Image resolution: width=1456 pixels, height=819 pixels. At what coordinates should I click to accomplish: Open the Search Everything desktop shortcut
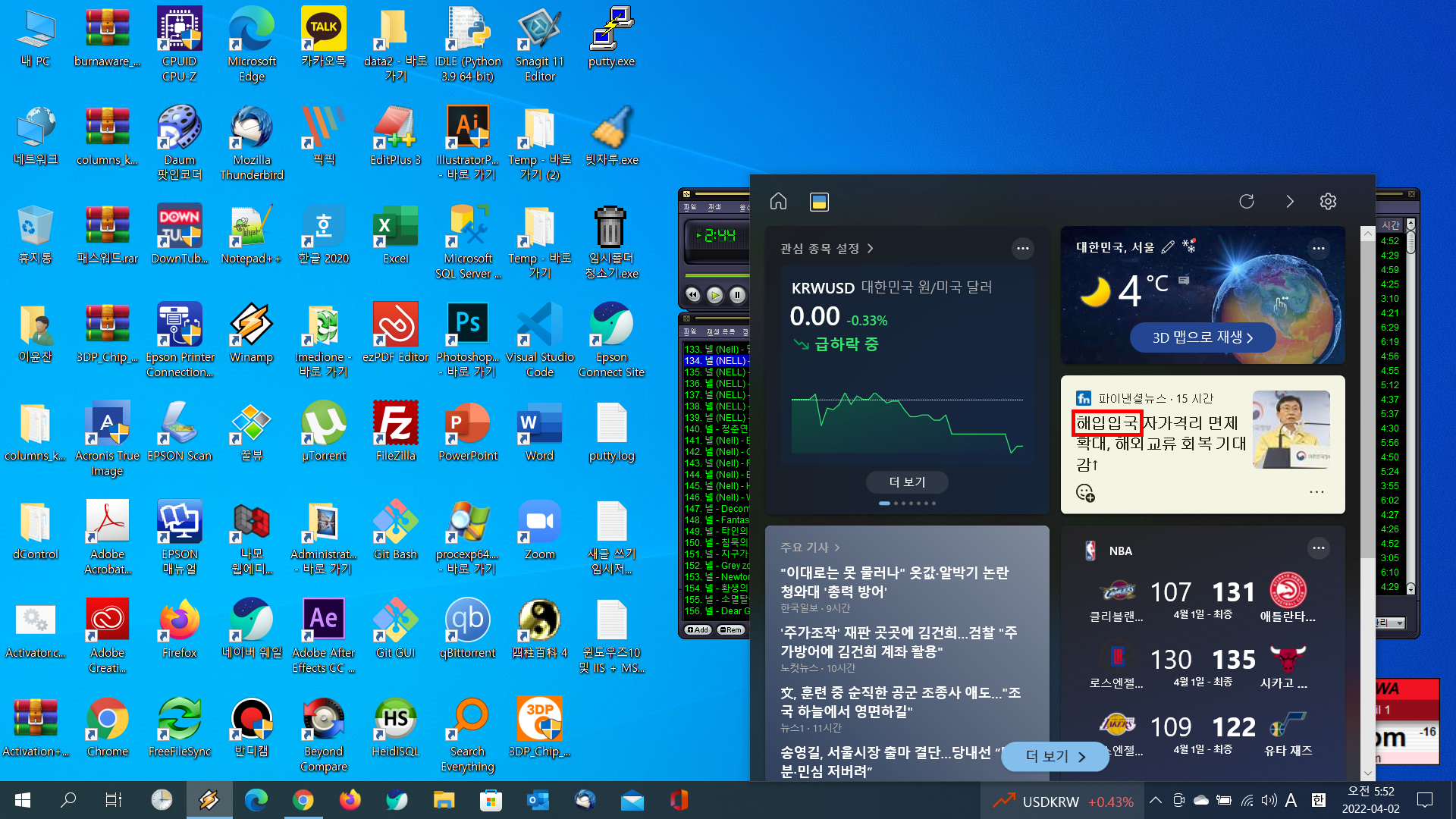pyautogui.click(x=468, y=734)
